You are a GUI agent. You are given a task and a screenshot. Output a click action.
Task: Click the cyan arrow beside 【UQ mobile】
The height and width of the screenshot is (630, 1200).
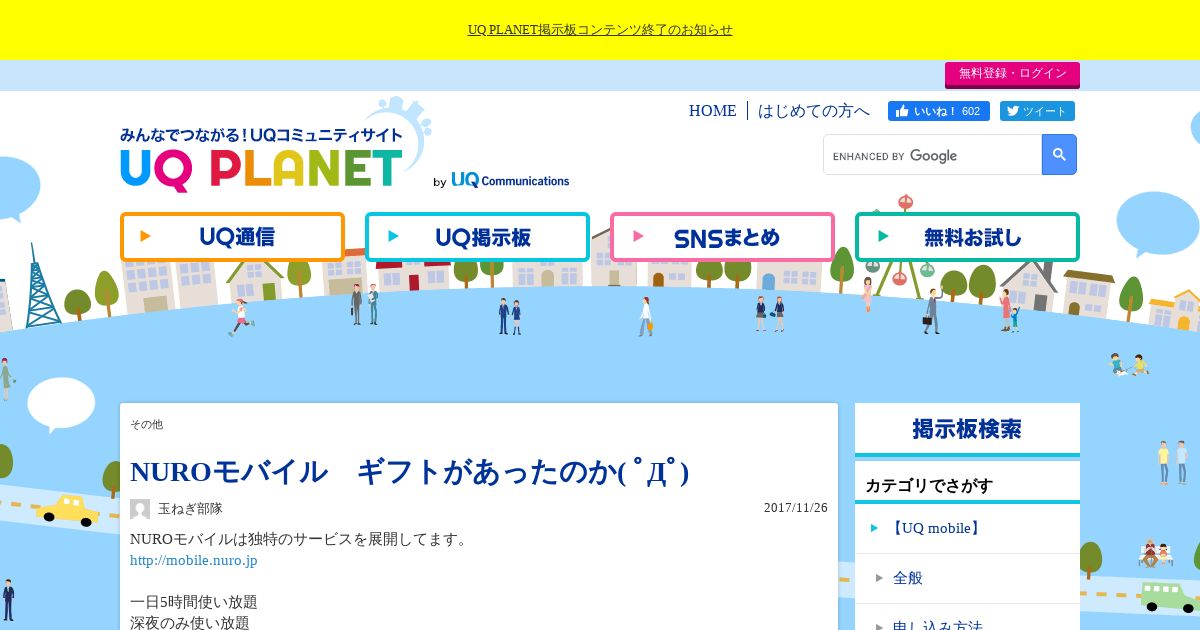875,528
